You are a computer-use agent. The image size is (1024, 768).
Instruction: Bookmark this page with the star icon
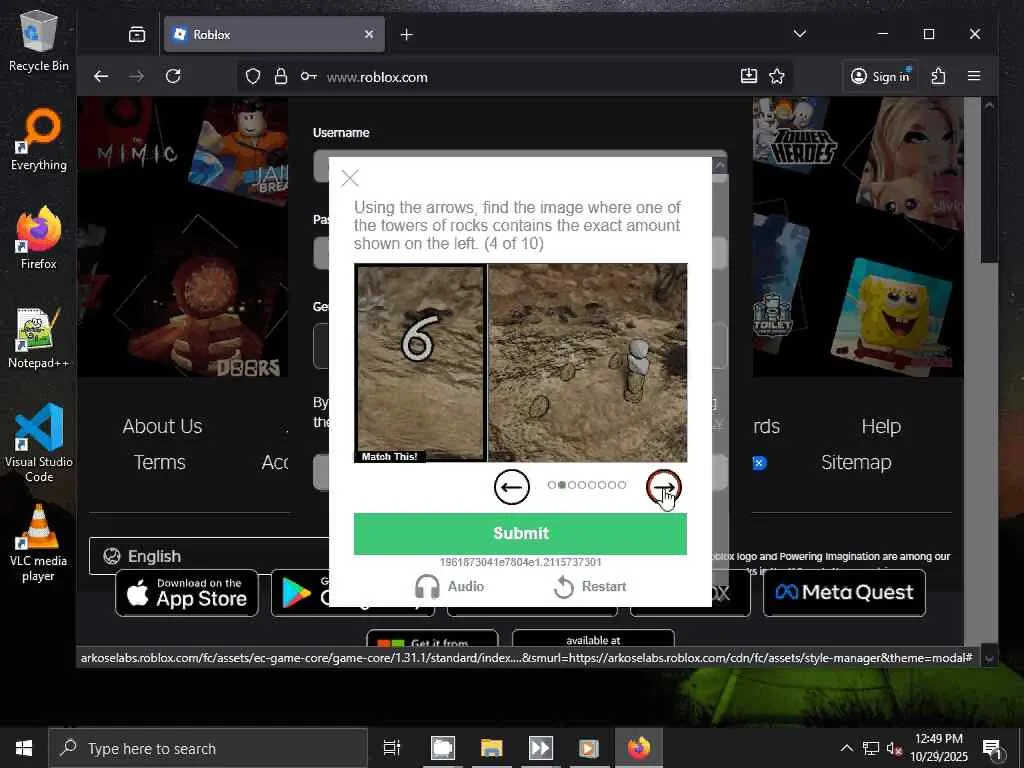[776, 76]
